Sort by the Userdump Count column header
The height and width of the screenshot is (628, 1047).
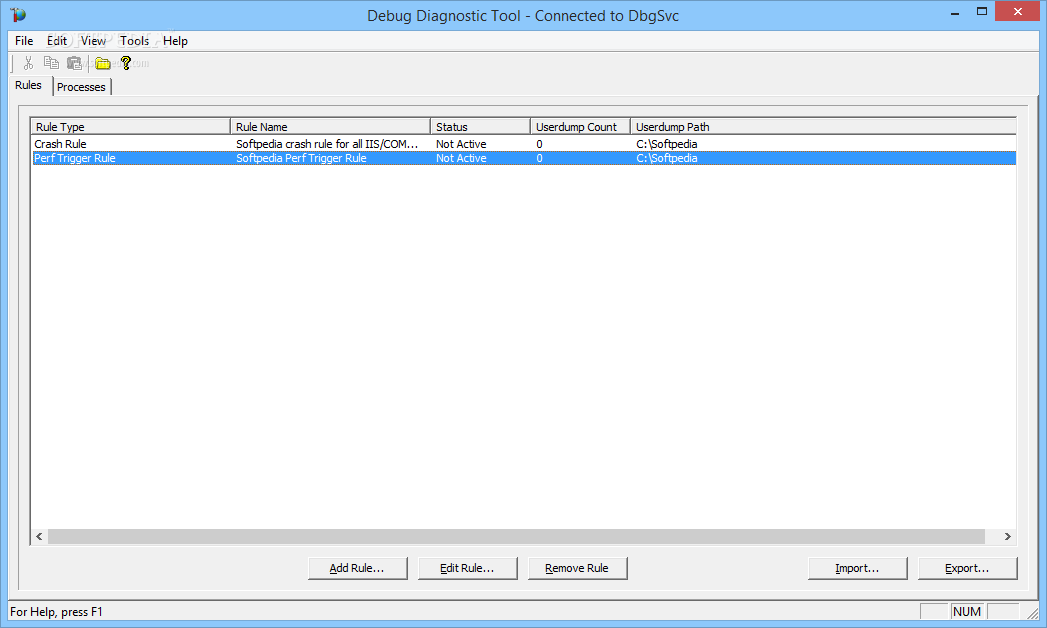coord(581,127)
